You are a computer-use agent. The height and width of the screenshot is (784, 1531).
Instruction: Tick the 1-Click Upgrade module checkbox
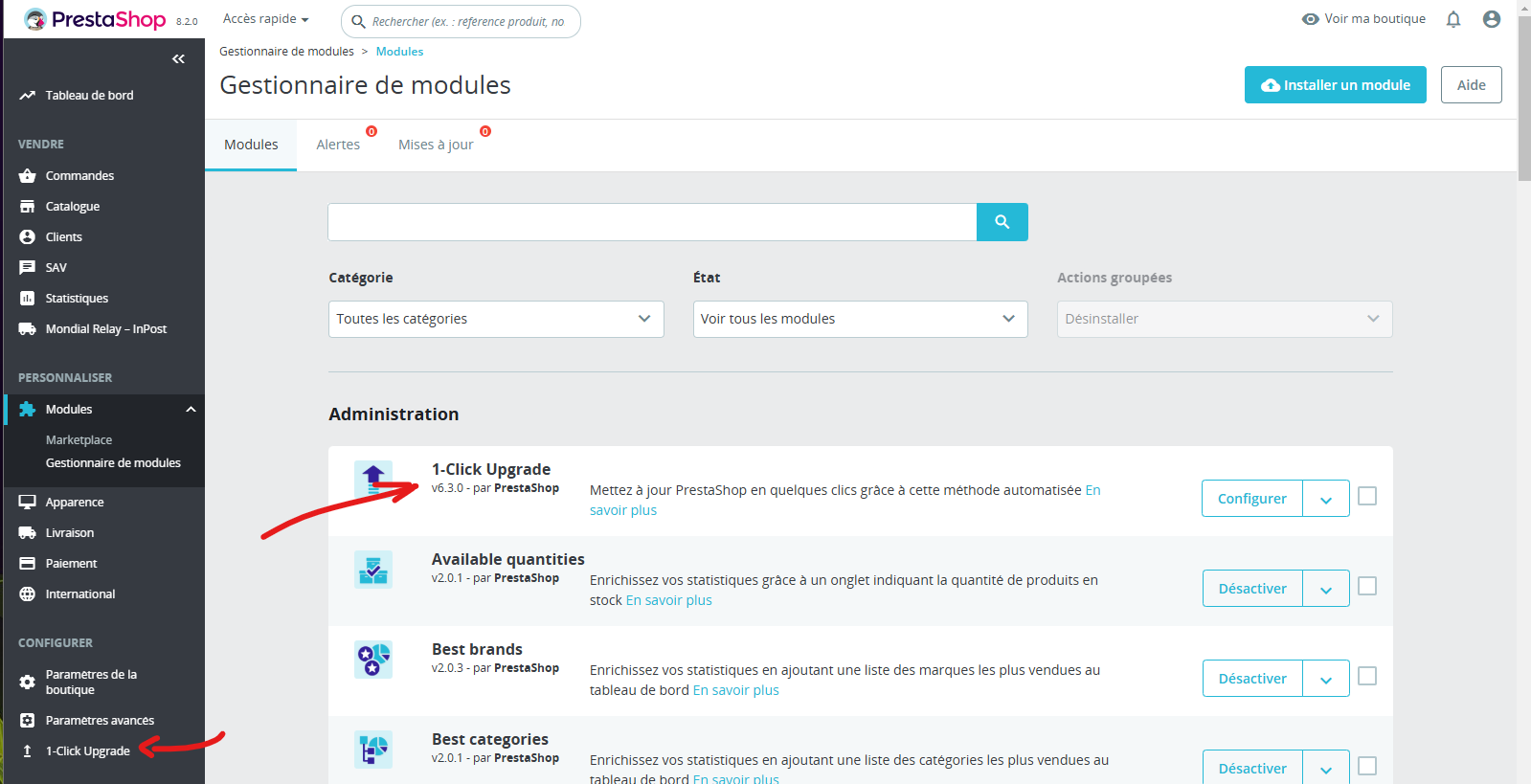(1367, 496)
